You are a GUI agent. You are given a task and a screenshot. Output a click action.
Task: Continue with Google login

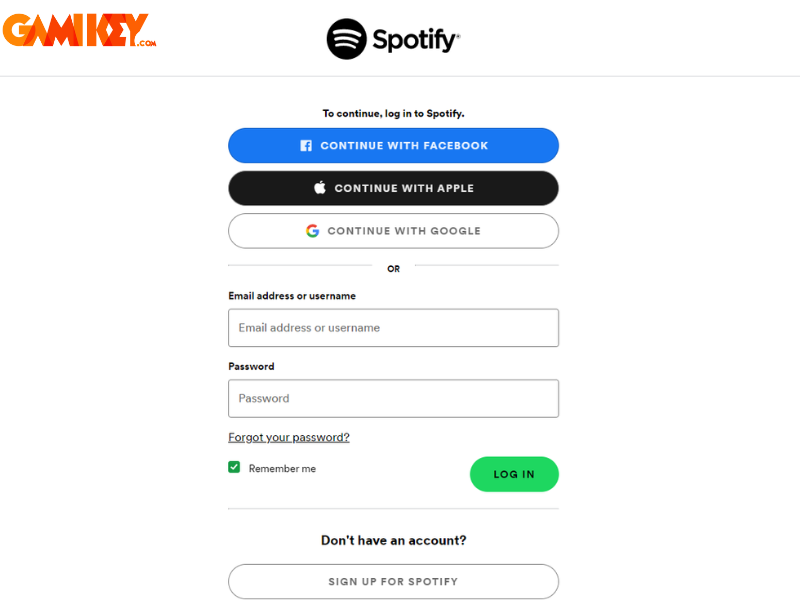click(393, 231)
